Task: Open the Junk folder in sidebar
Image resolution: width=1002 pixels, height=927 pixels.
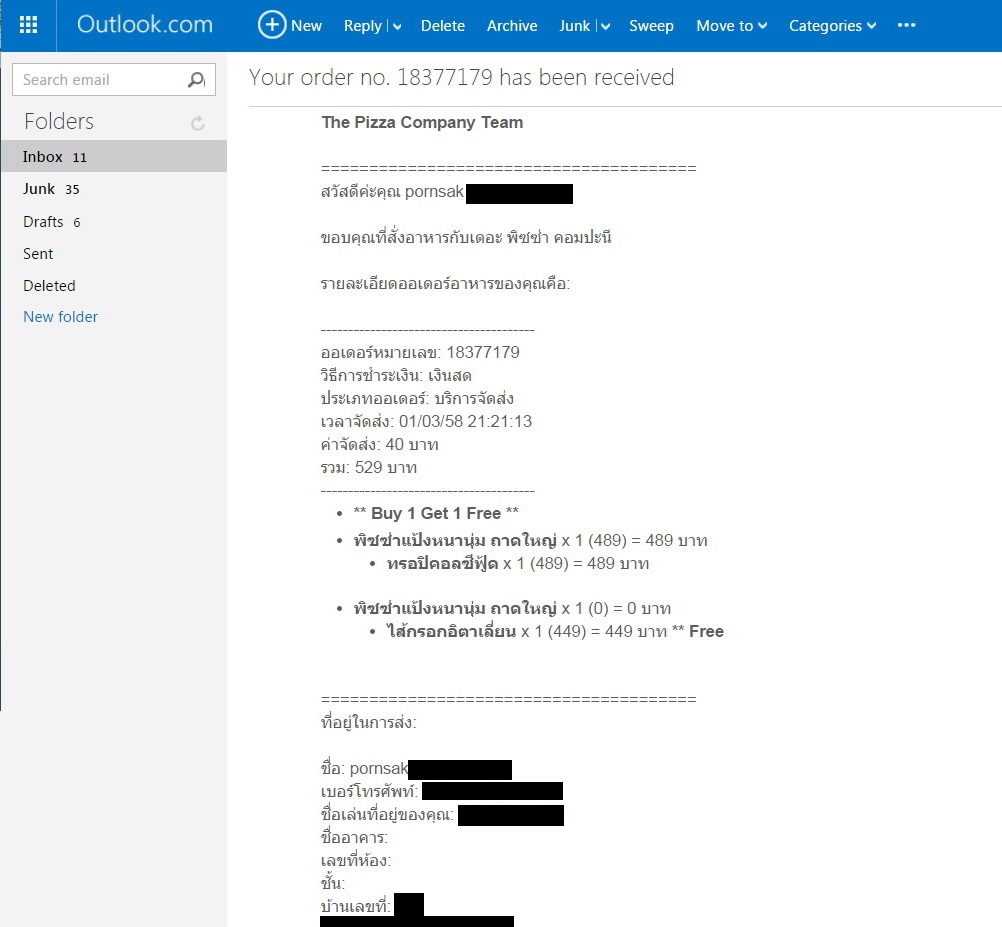Action: pos(114,189)
